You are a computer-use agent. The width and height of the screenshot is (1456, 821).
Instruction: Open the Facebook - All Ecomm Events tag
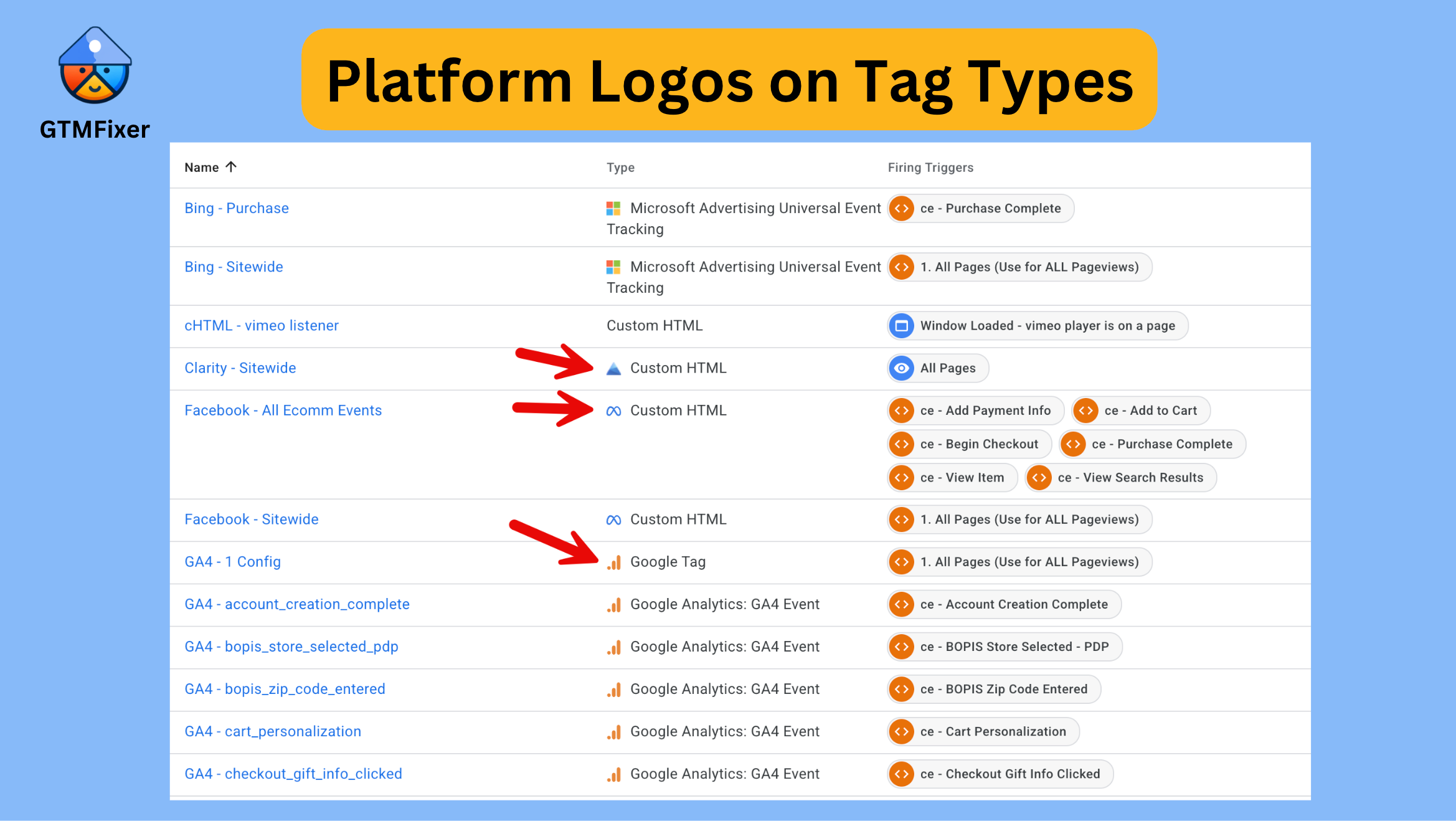283,410
